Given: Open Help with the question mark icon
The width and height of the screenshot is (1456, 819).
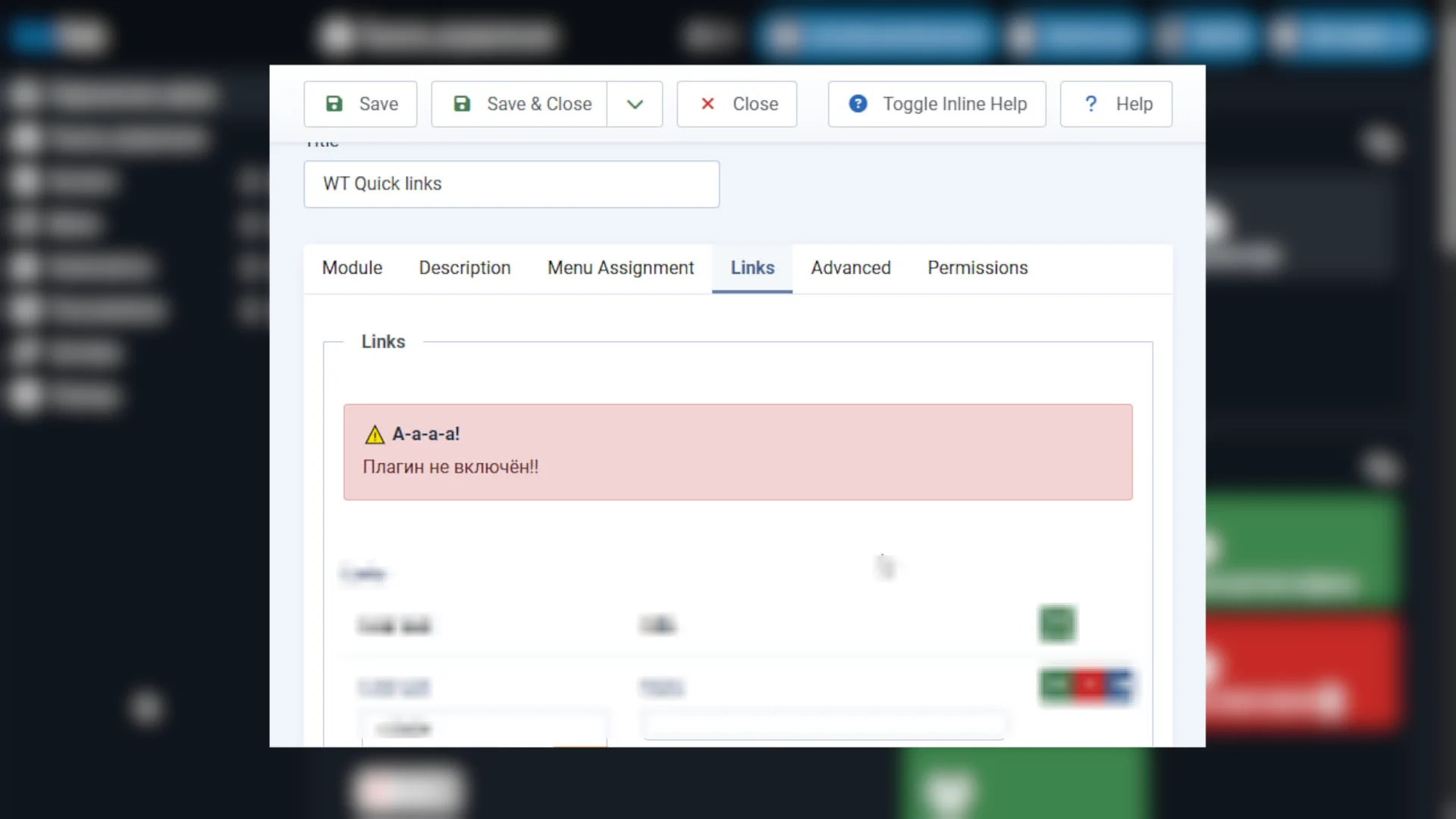Looking at the screenshot, I should pos(1090,104).
